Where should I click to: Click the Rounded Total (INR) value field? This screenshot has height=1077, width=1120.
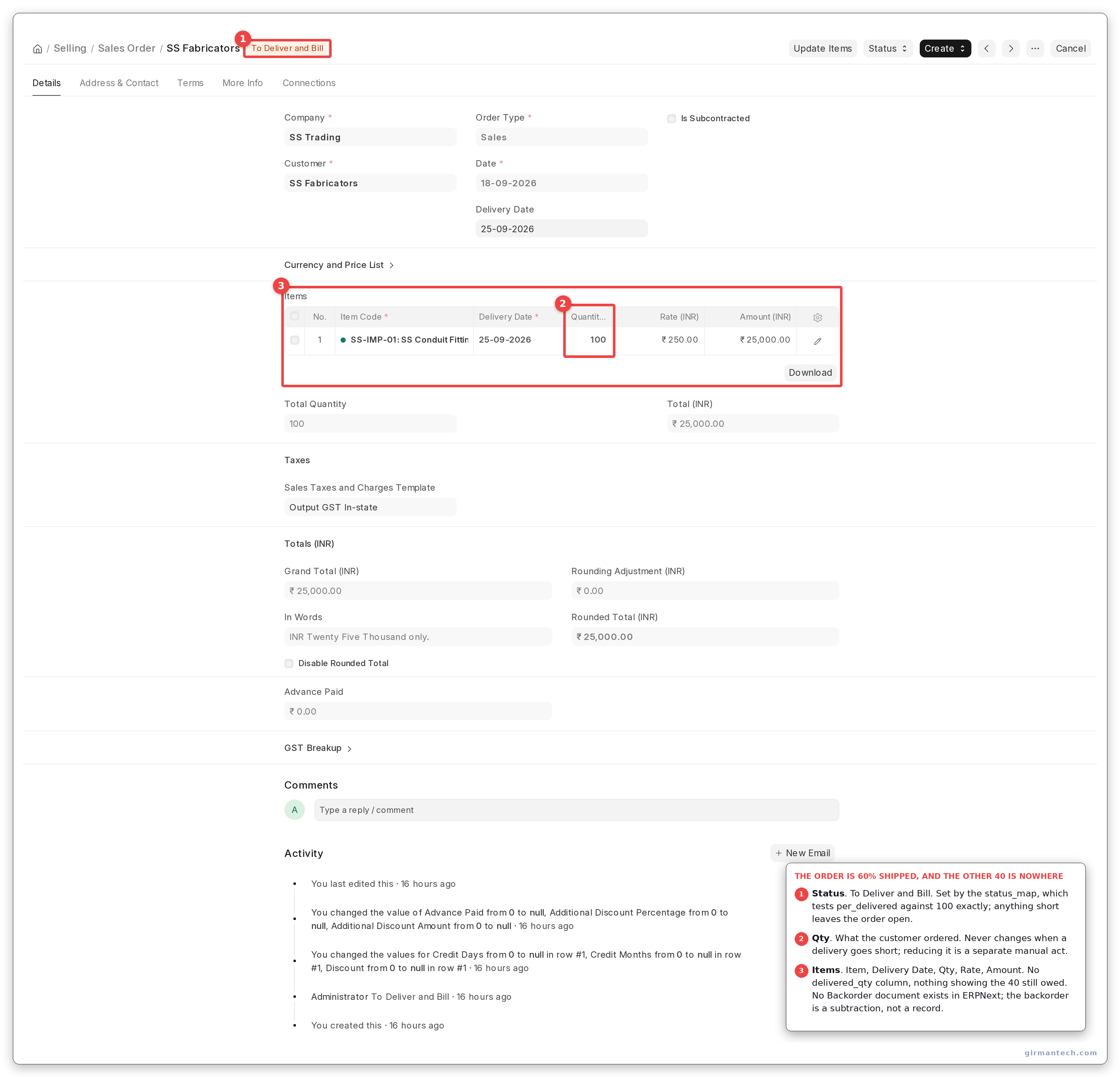click(x=705, y=637)
